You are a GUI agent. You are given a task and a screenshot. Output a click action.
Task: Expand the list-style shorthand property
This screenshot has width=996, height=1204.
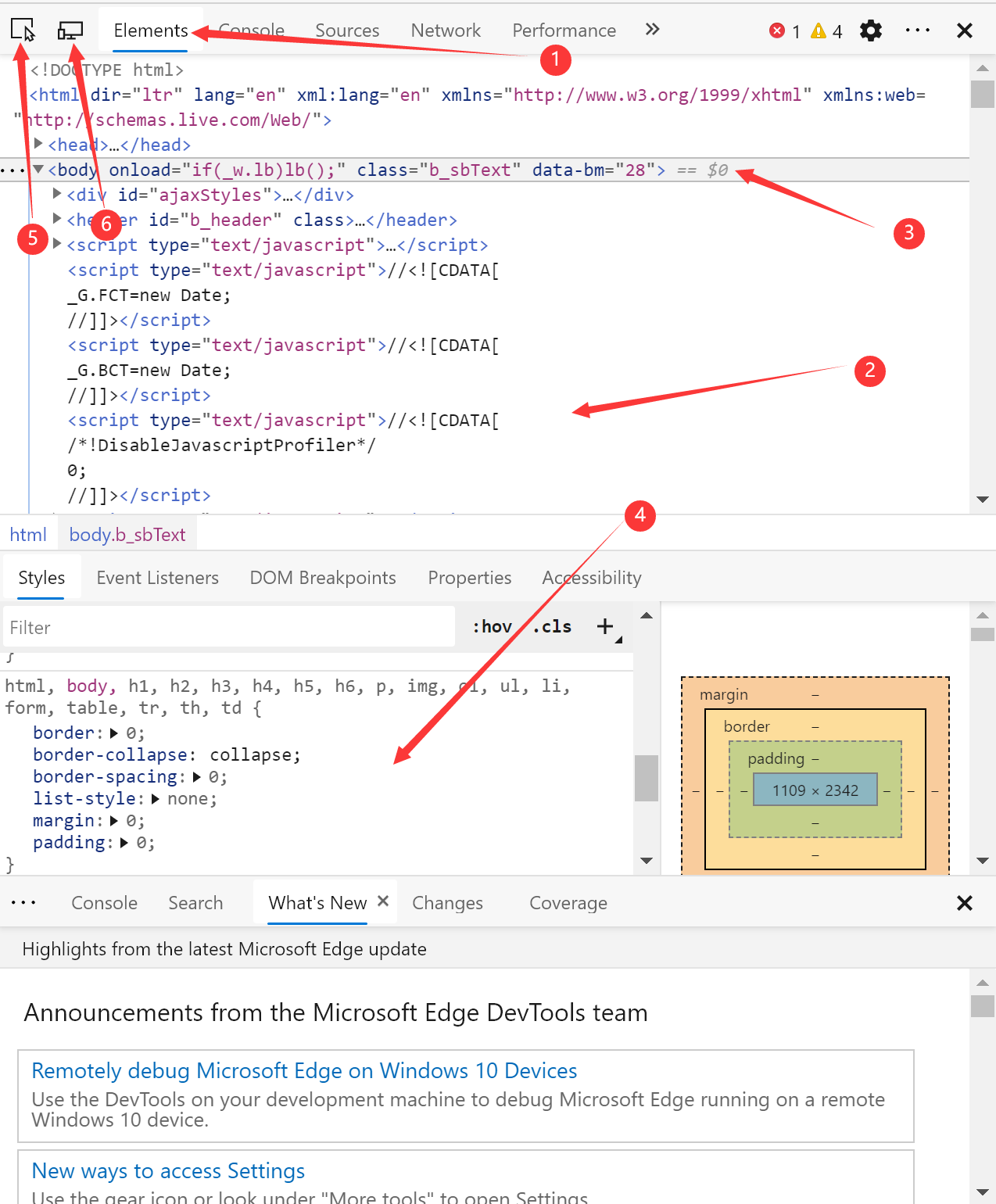(x=156, y=799)
